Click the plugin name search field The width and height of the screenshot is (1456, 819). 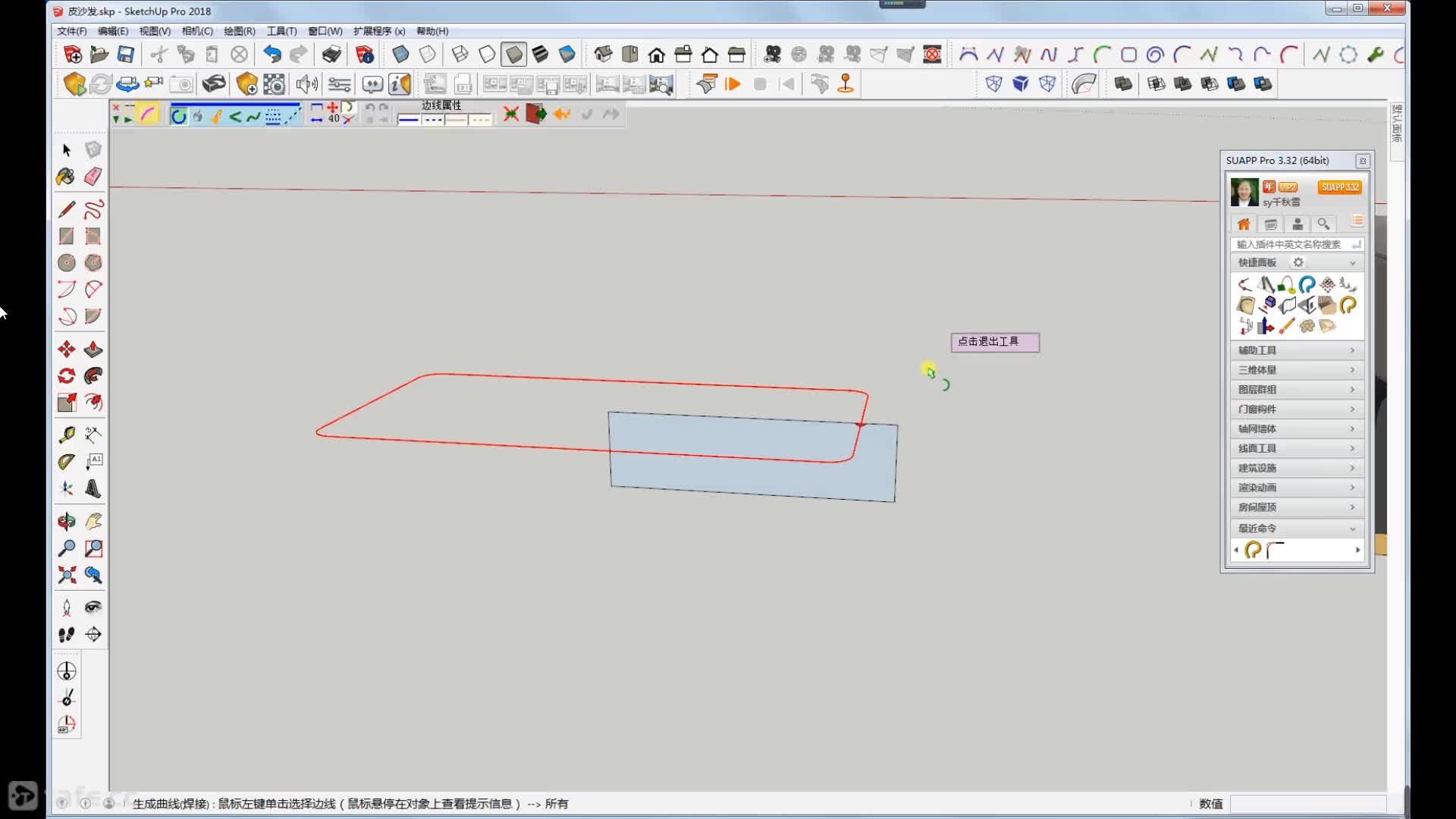pos(1296,244)
